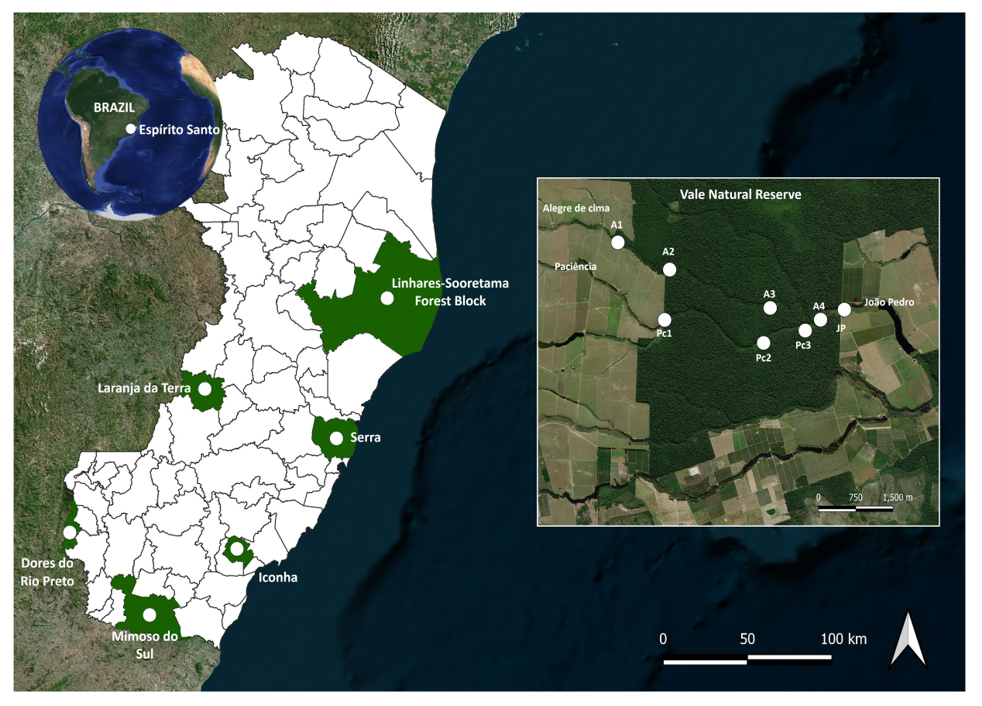Click the '750' inset scale label
The height and width of the screenshot is (706, 982).
[855, 497]
